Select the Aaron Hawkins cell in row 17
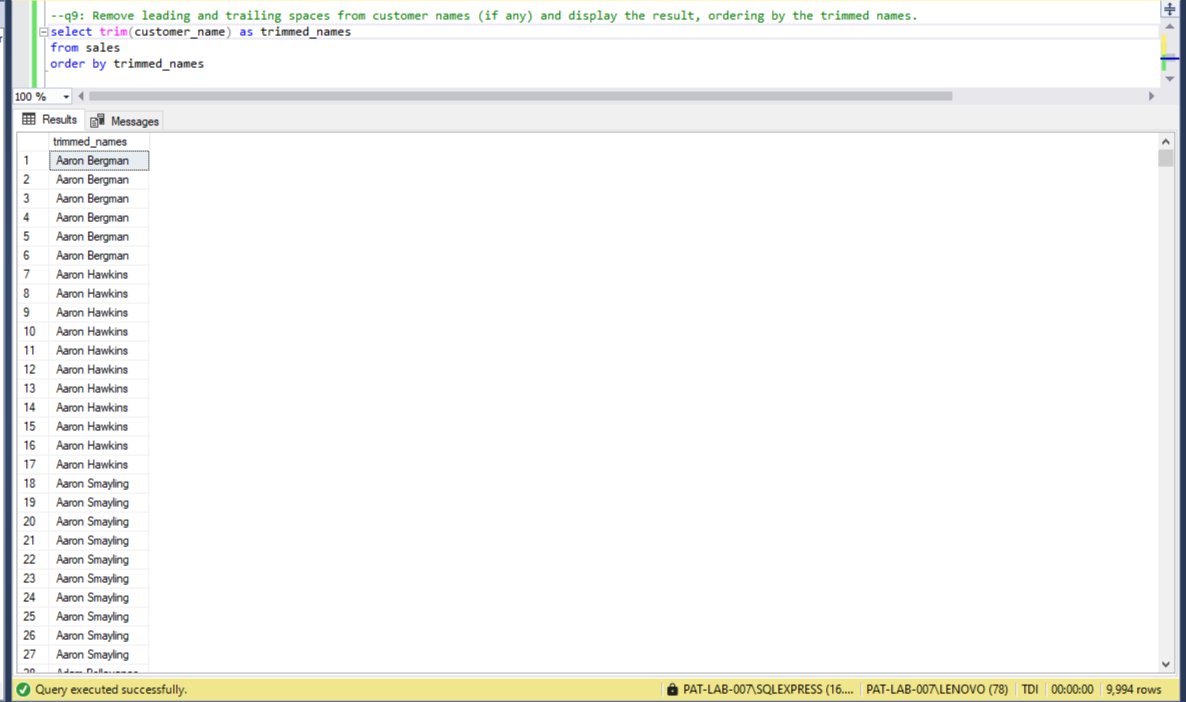Viewport: 1186px width, 702px height. [x=99, y=464]
